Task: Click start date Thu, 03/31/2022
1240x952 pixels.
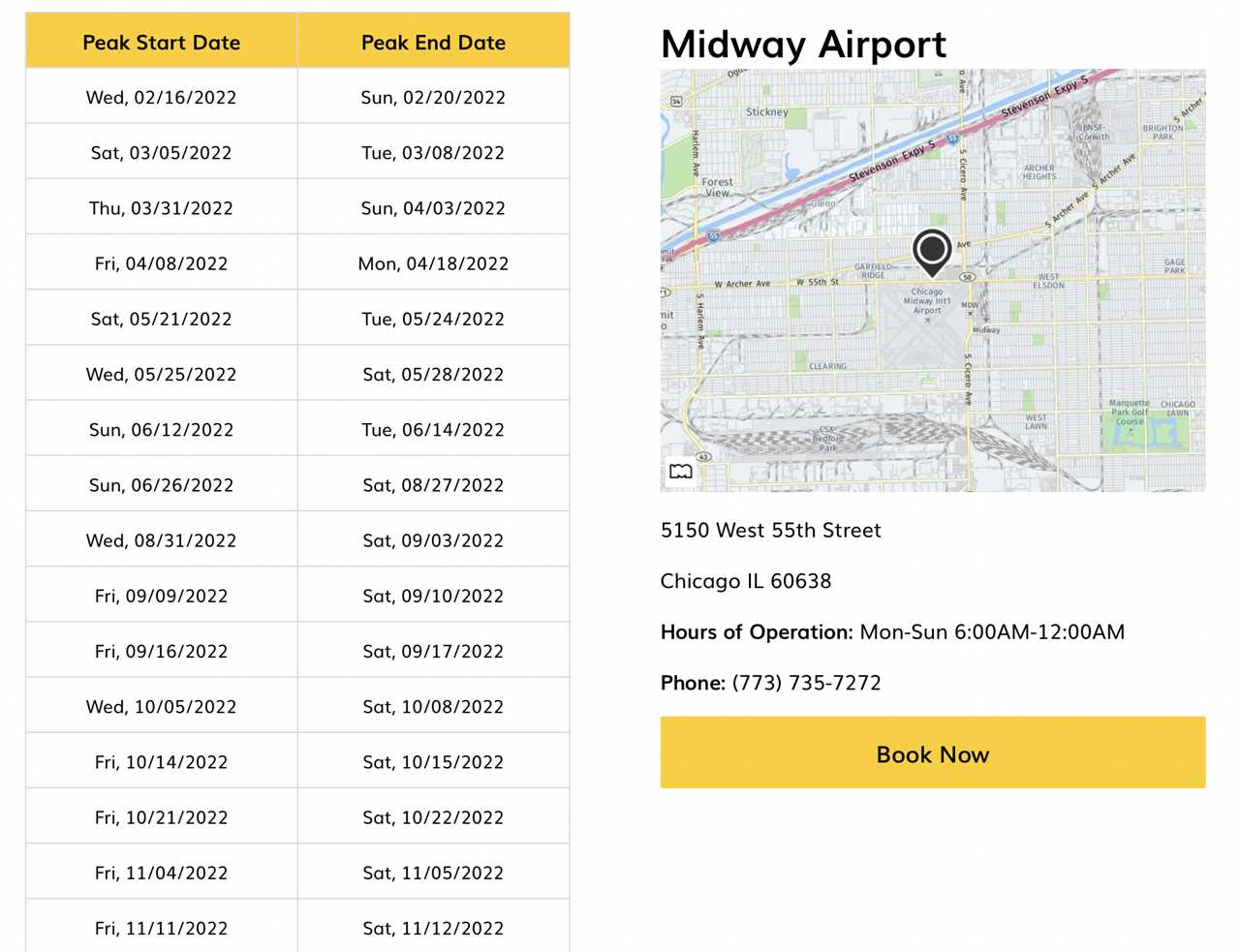Action: point(162,208)
